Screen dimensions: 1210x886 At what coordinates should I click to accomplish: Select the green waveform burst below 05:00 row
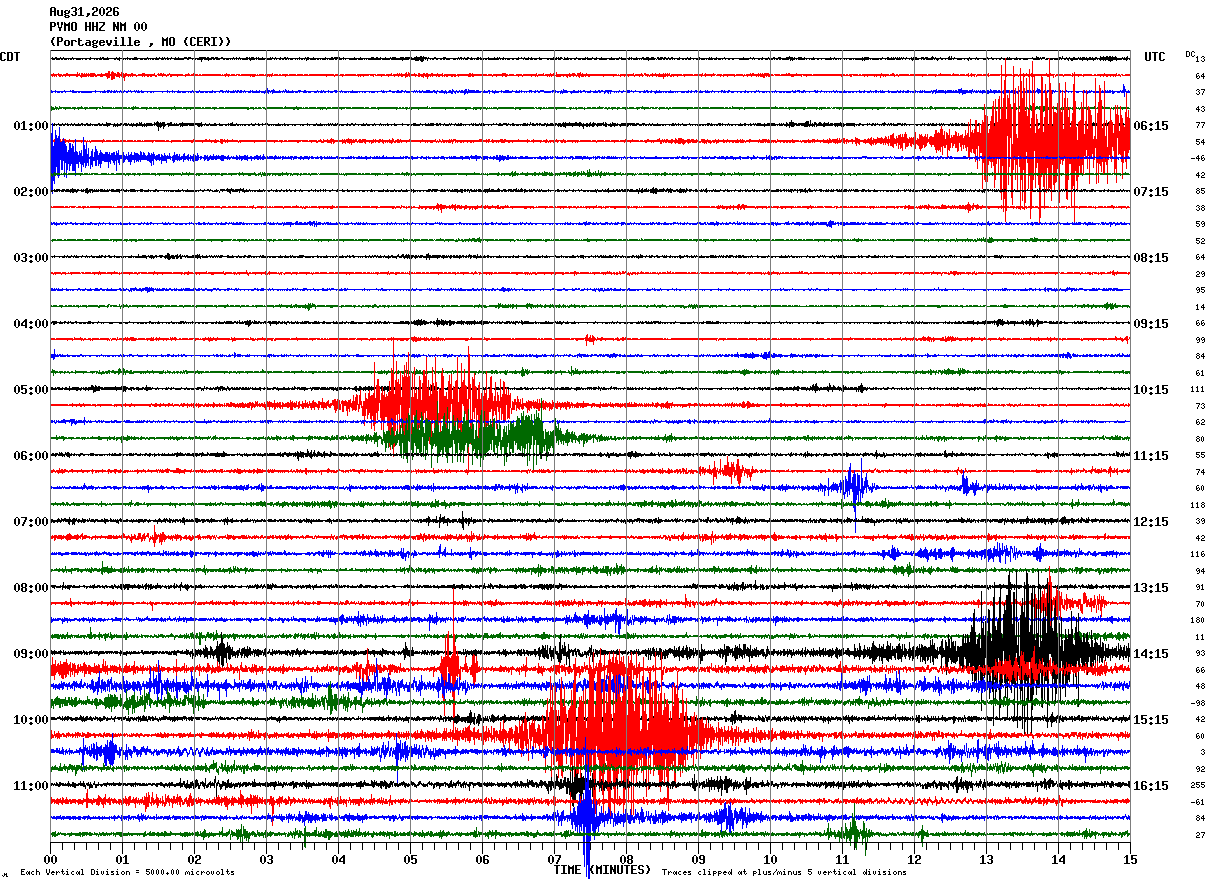(470, 437)
